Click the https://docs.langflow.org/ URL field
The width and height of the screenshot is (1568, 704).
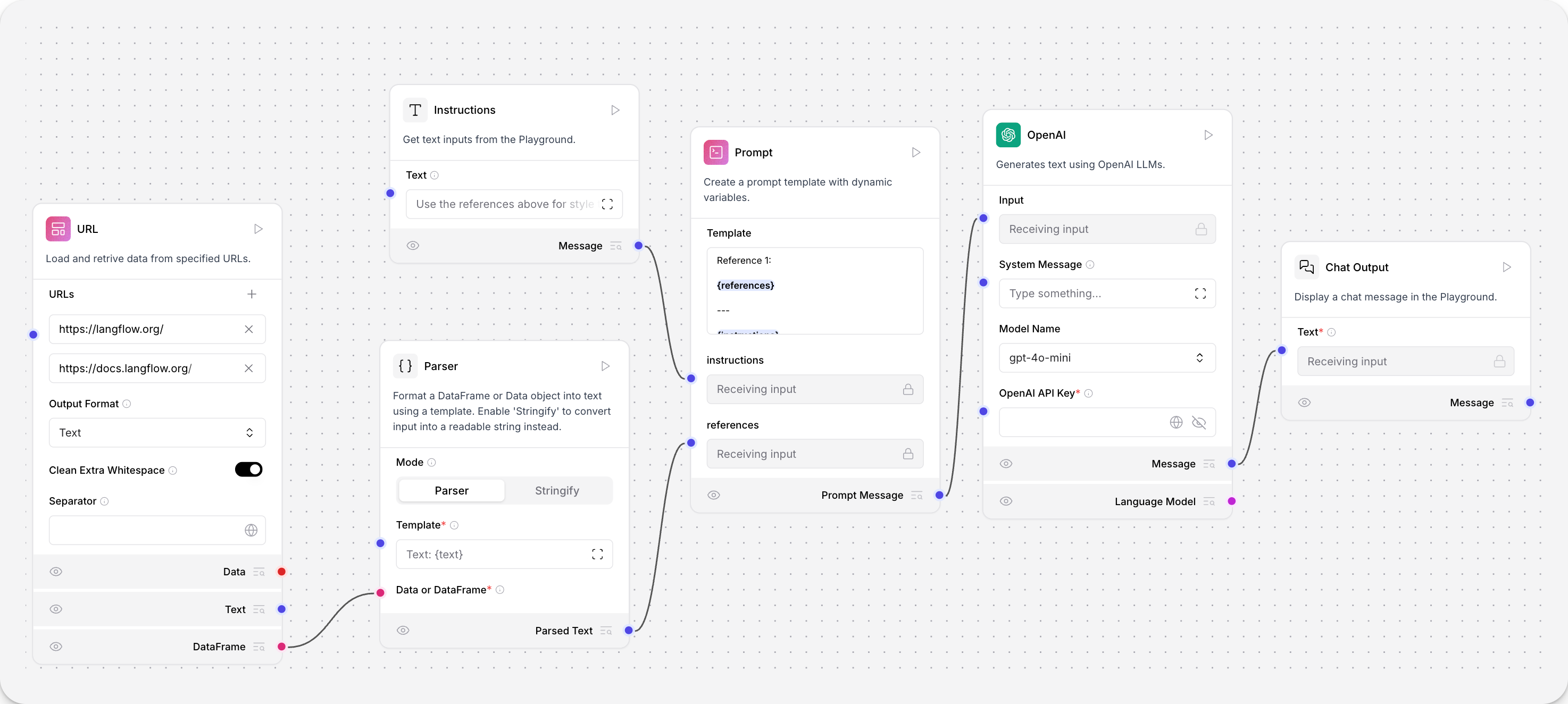(x=157, y=368)
